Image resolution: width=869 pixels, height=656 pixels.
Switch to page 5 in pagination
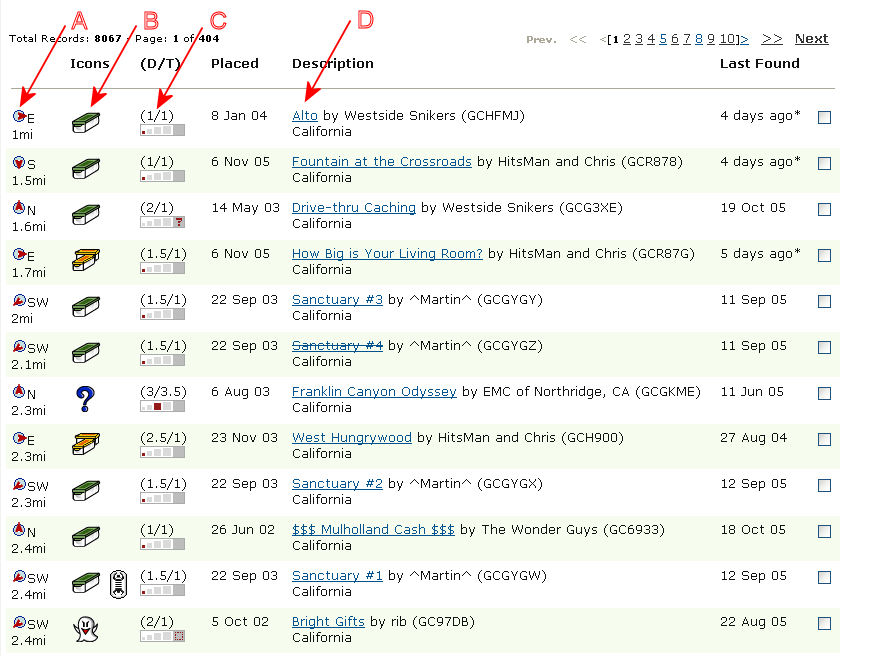tap(663, 39)
